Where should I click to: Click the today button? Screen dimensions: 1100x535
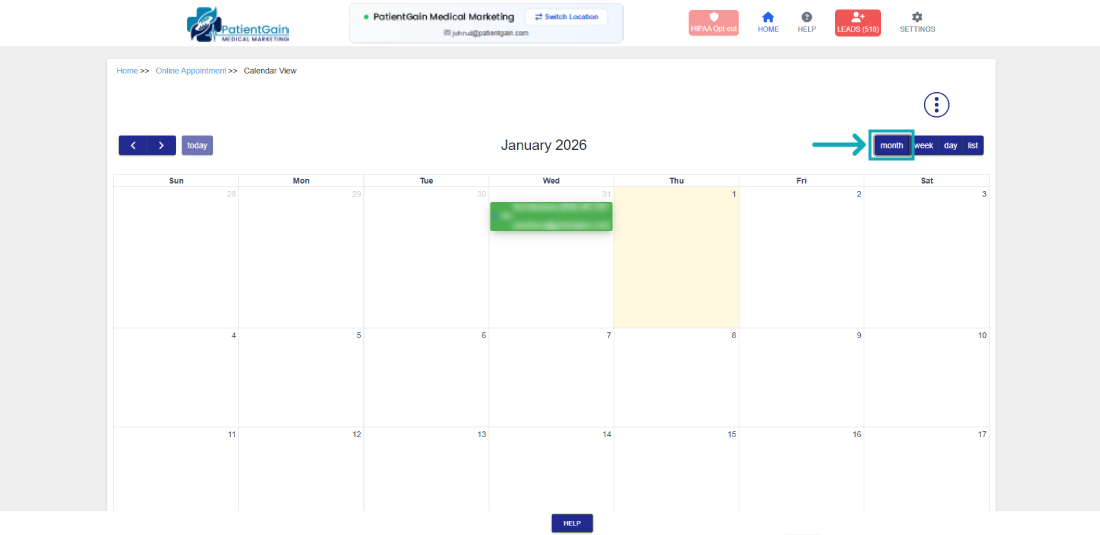[197, 145]
